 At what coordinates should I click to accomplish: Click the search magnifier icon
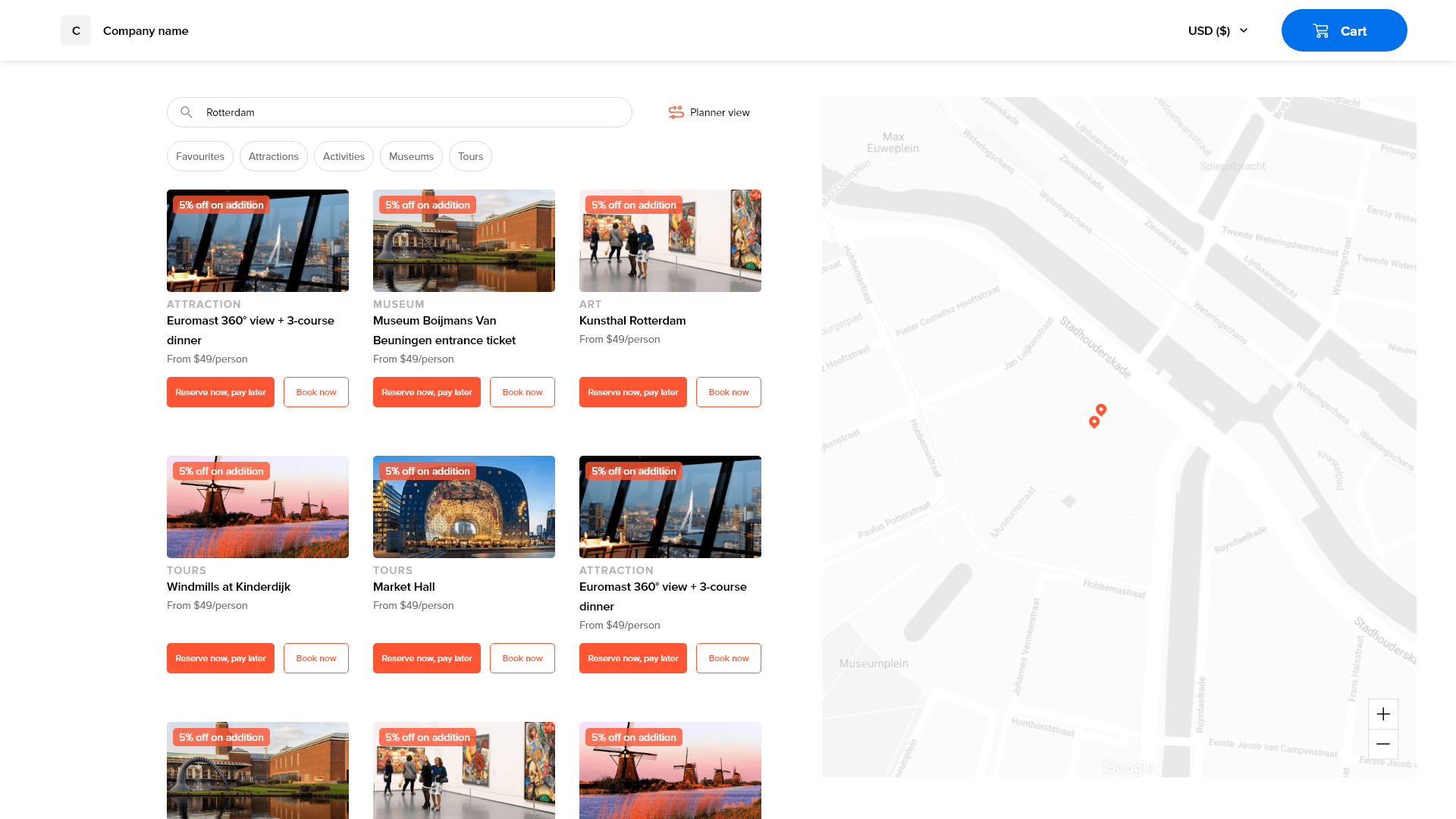pyautogui.click(x=186, y=112)
